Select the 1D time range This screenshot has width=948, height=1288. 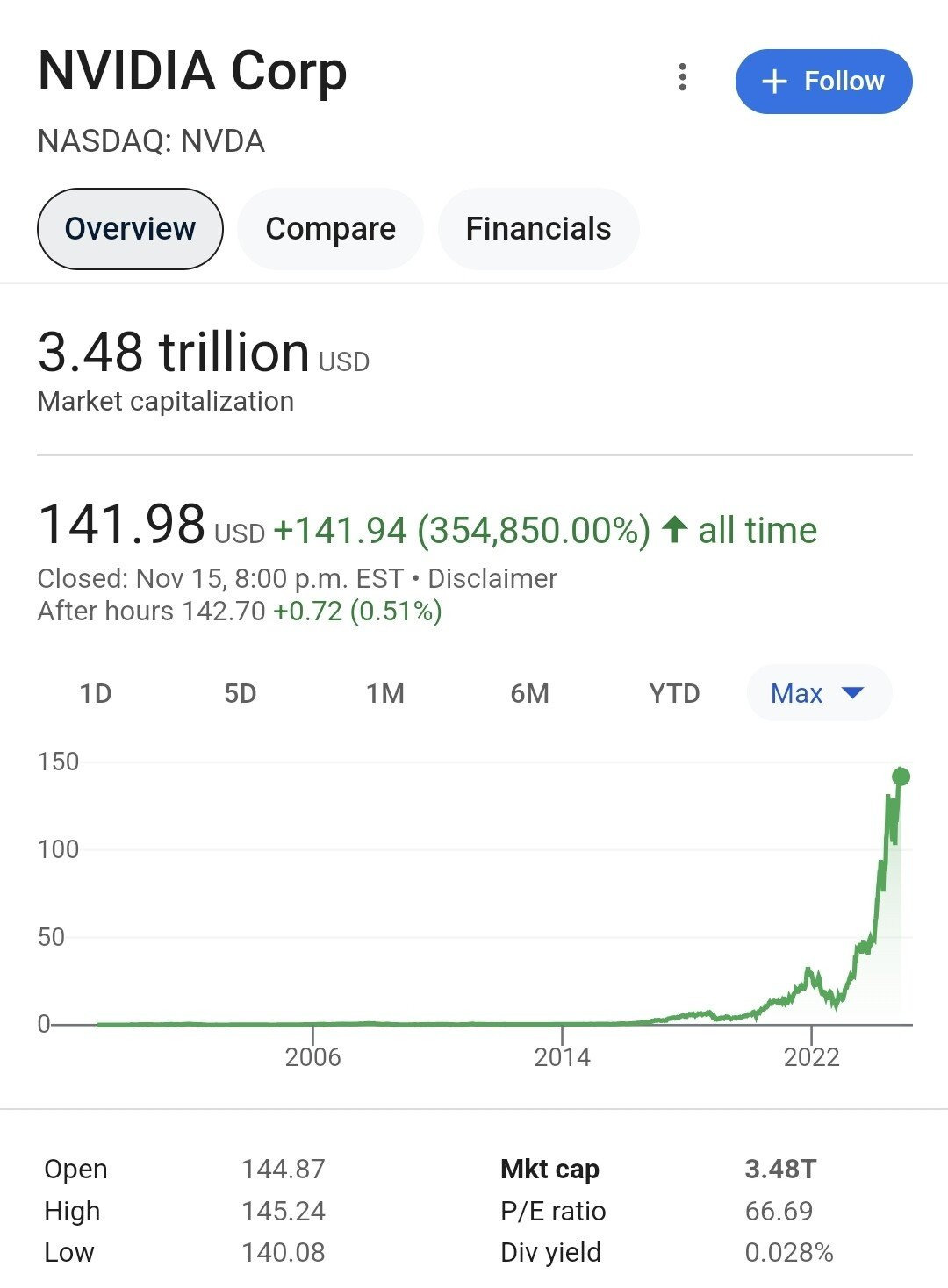(x=96, y=694)
